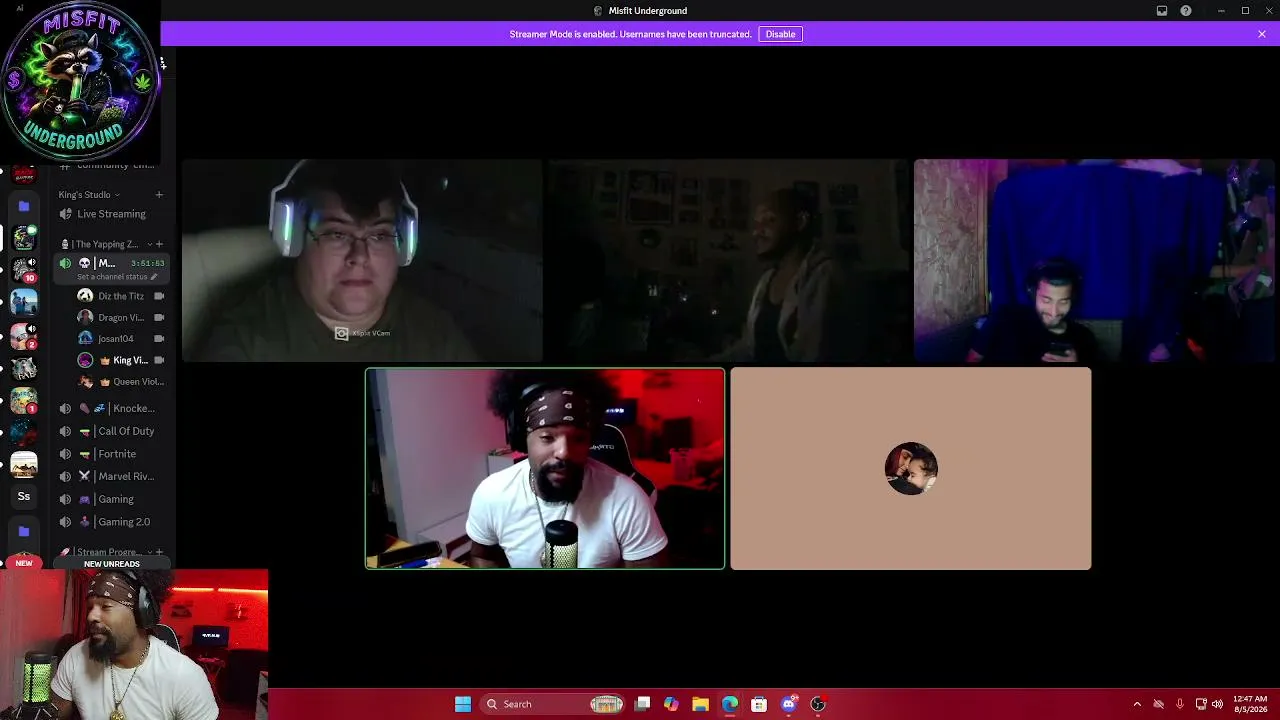Click Set a channel status

pyautogui.click(x=117, y=277)
